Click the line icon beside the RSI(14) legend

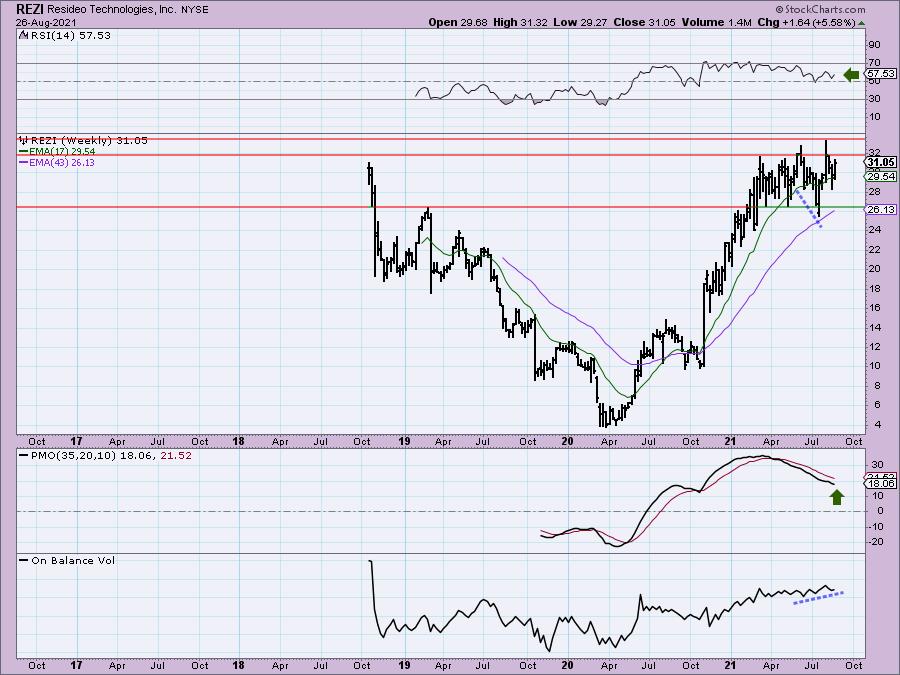(23, 35)
